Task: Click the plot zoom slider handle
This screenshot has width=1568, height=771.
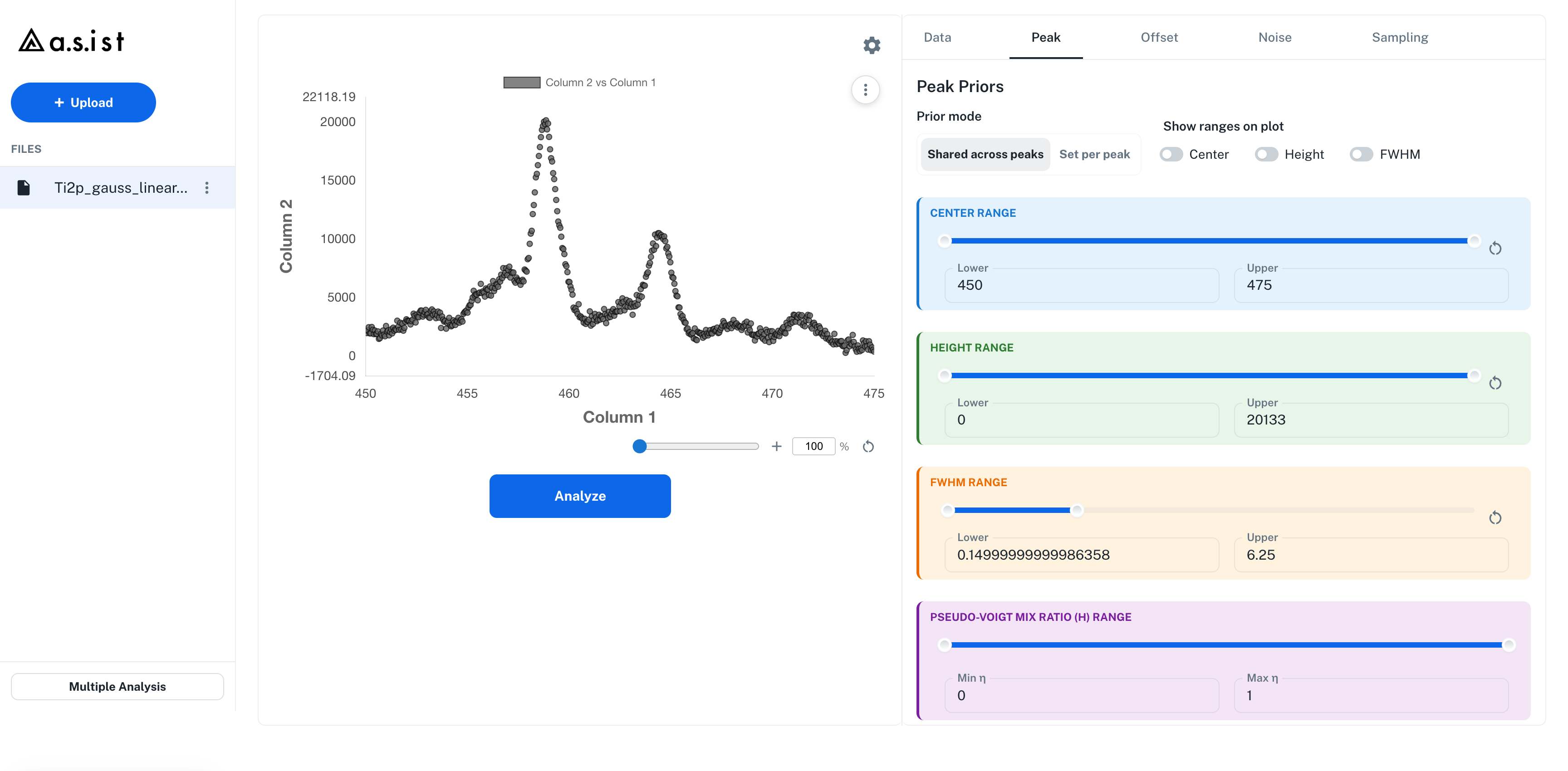Action: pyautogui.click(x=639, y=447)
